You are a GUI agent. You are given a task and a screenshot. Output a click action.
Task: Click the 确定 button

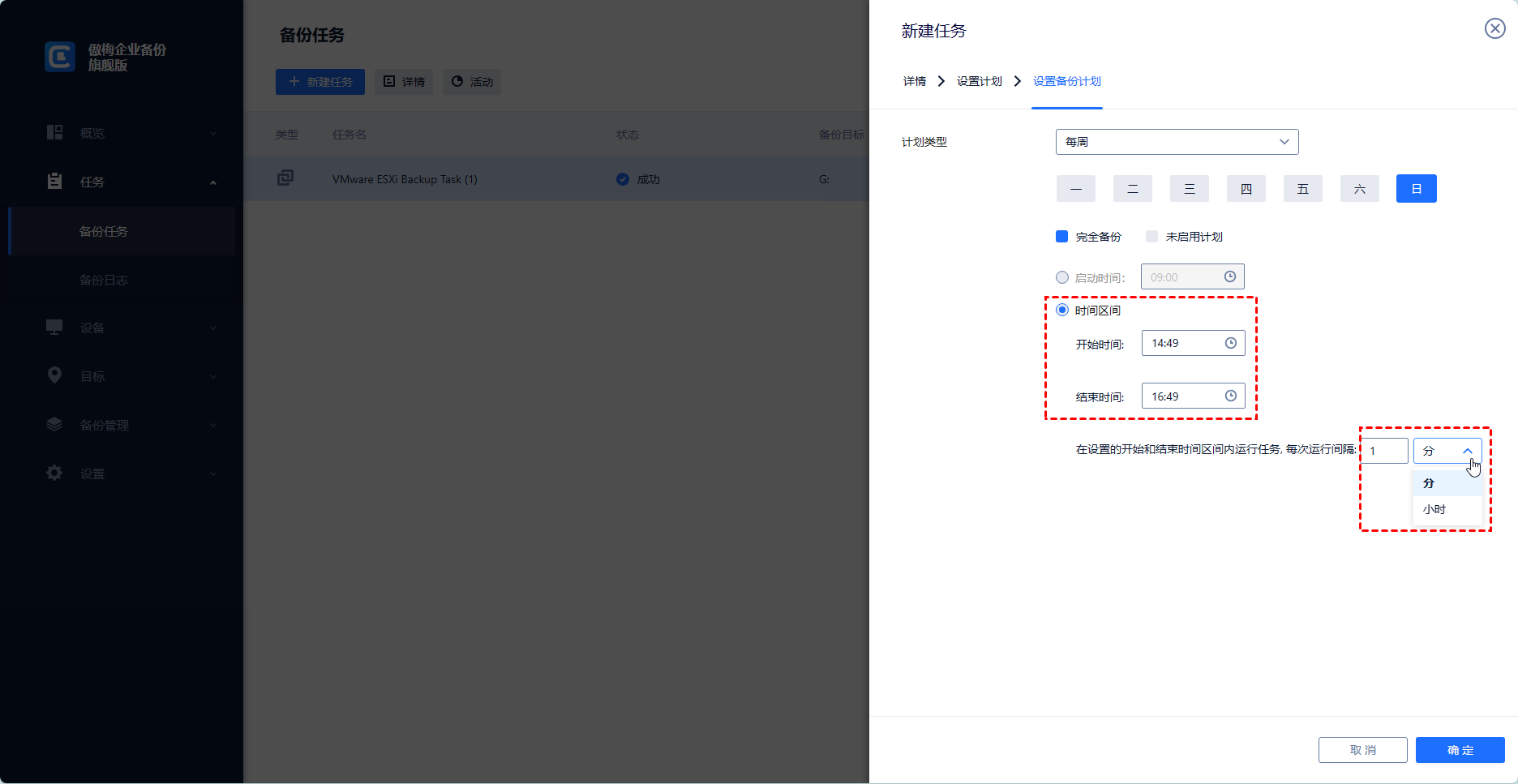point(1460,750)
